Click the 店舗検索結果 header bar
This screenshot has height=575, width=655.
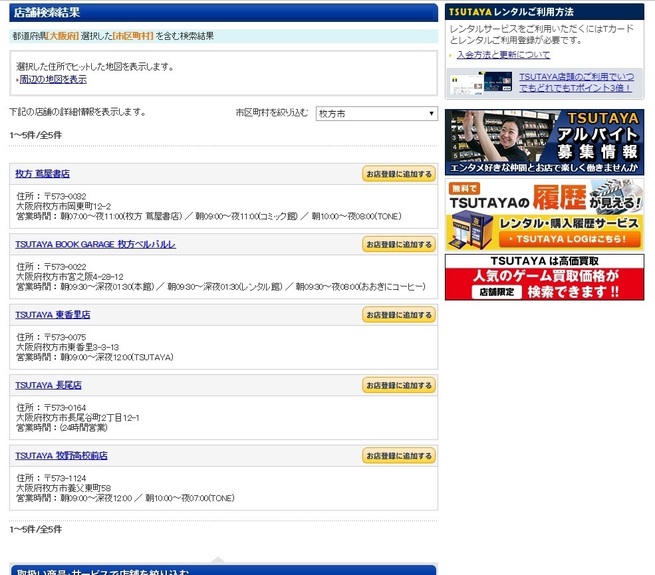pyautogui.click(x=223, y=13)
